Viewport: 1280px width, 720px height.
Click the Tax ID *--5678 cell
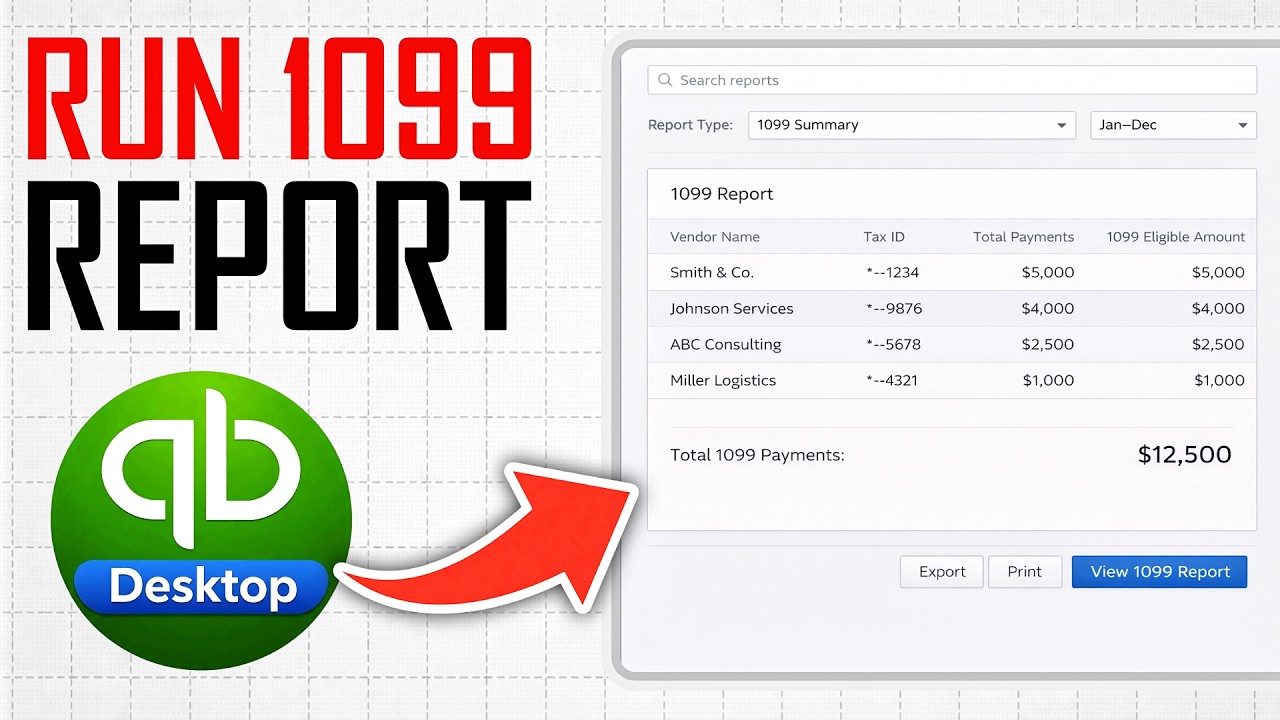[x=894, y=344]
